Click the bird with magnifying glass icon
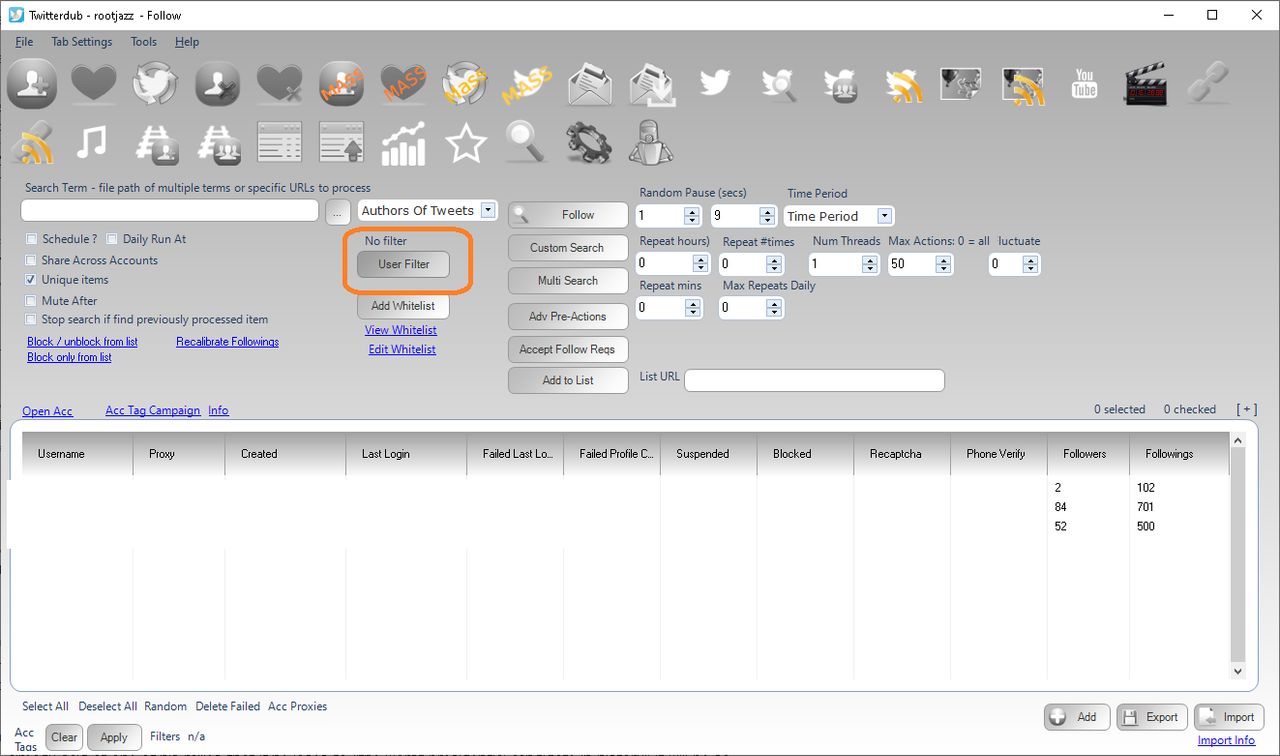The image size is (1280, 756). tap(777, 84)
